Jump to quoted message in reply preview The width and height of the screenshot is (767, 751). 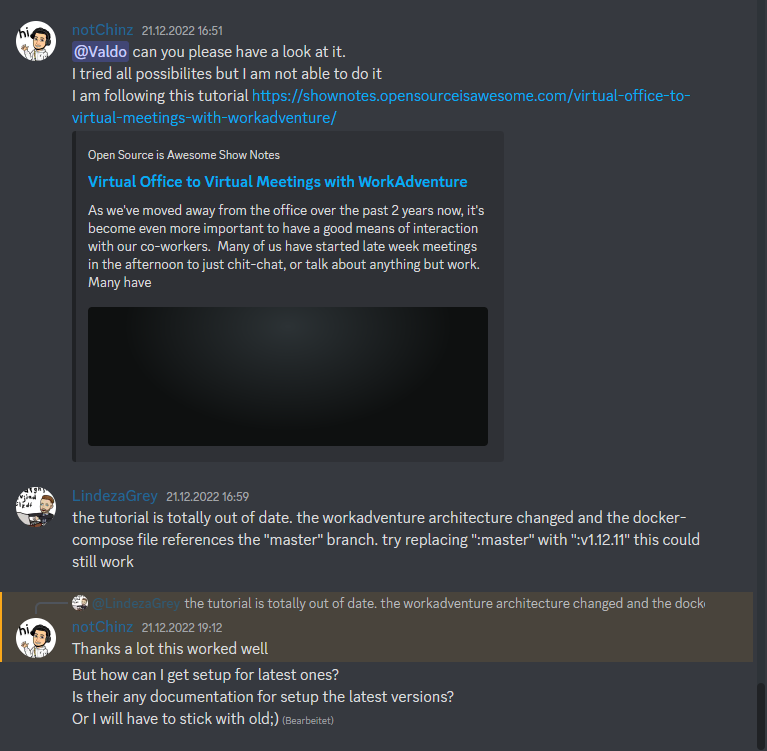(445, 603)
